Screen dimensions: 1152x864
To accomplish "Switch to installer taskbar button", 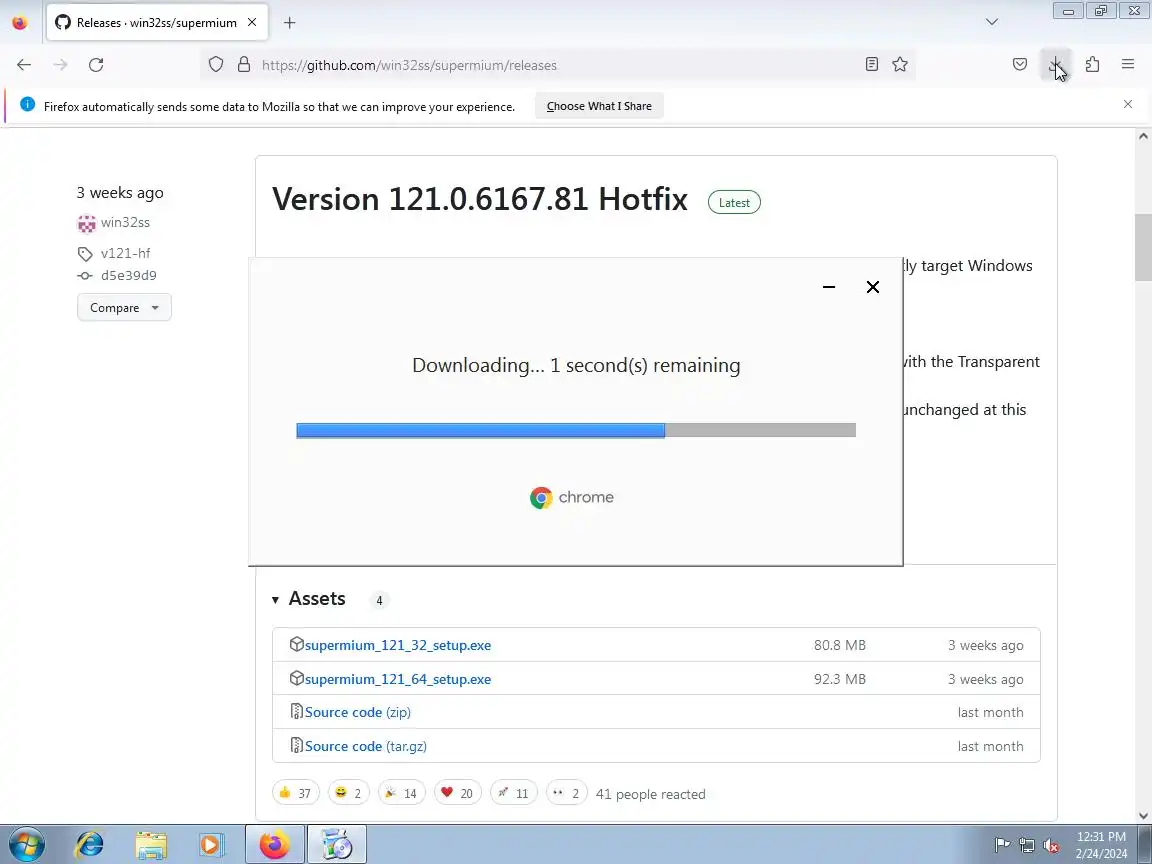I will tap(336, 844).
